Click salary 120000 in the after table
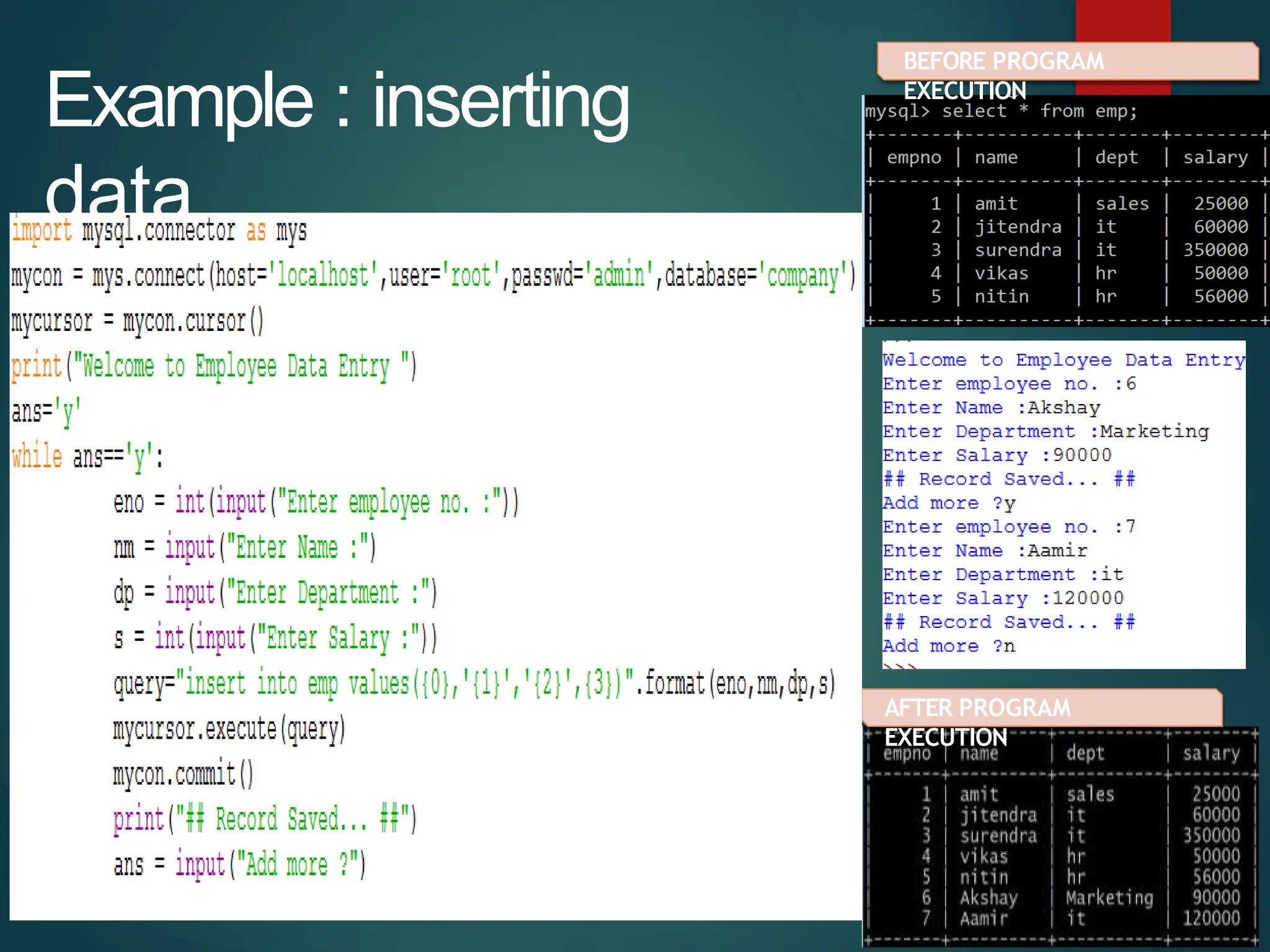The height and width of the screenshot is (952, 1270). [1211, 919]
